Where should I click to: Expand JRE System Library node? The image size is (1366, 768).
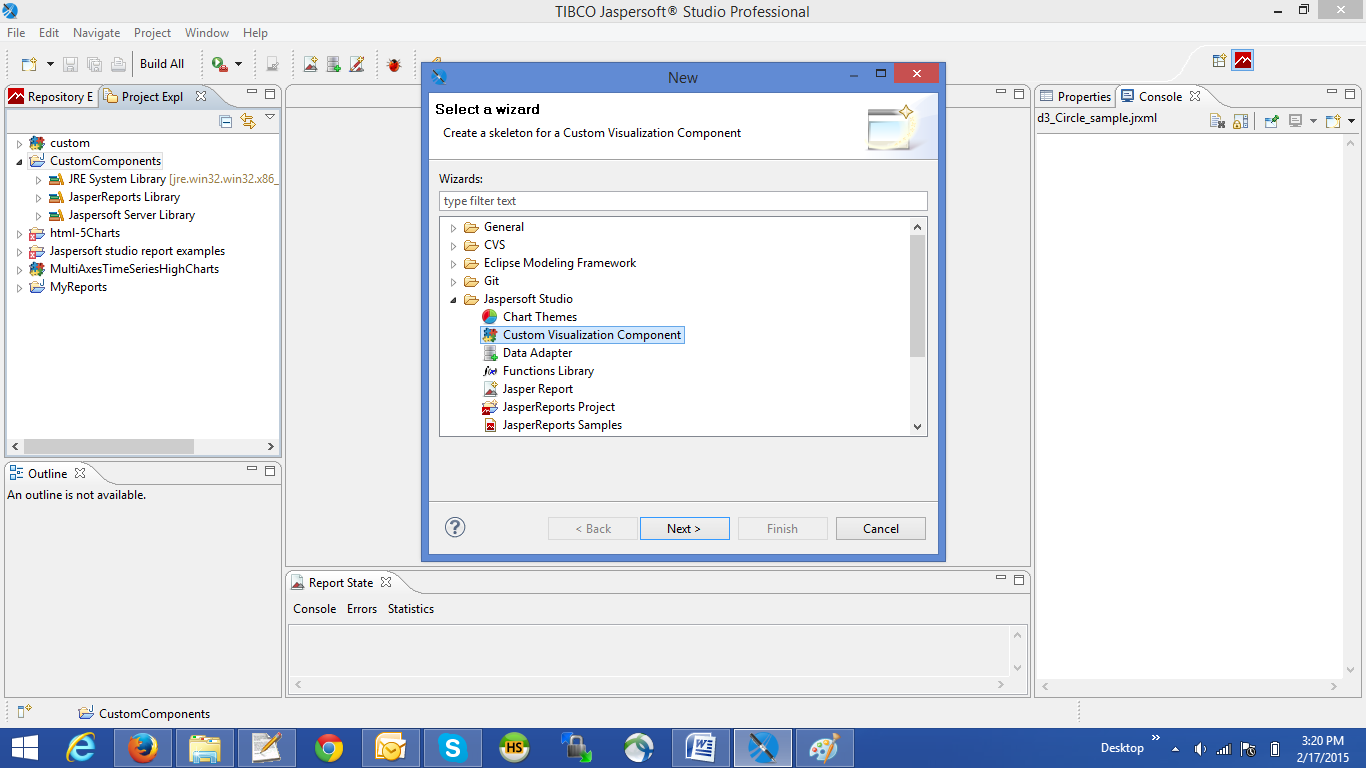(x=38, y=179)
